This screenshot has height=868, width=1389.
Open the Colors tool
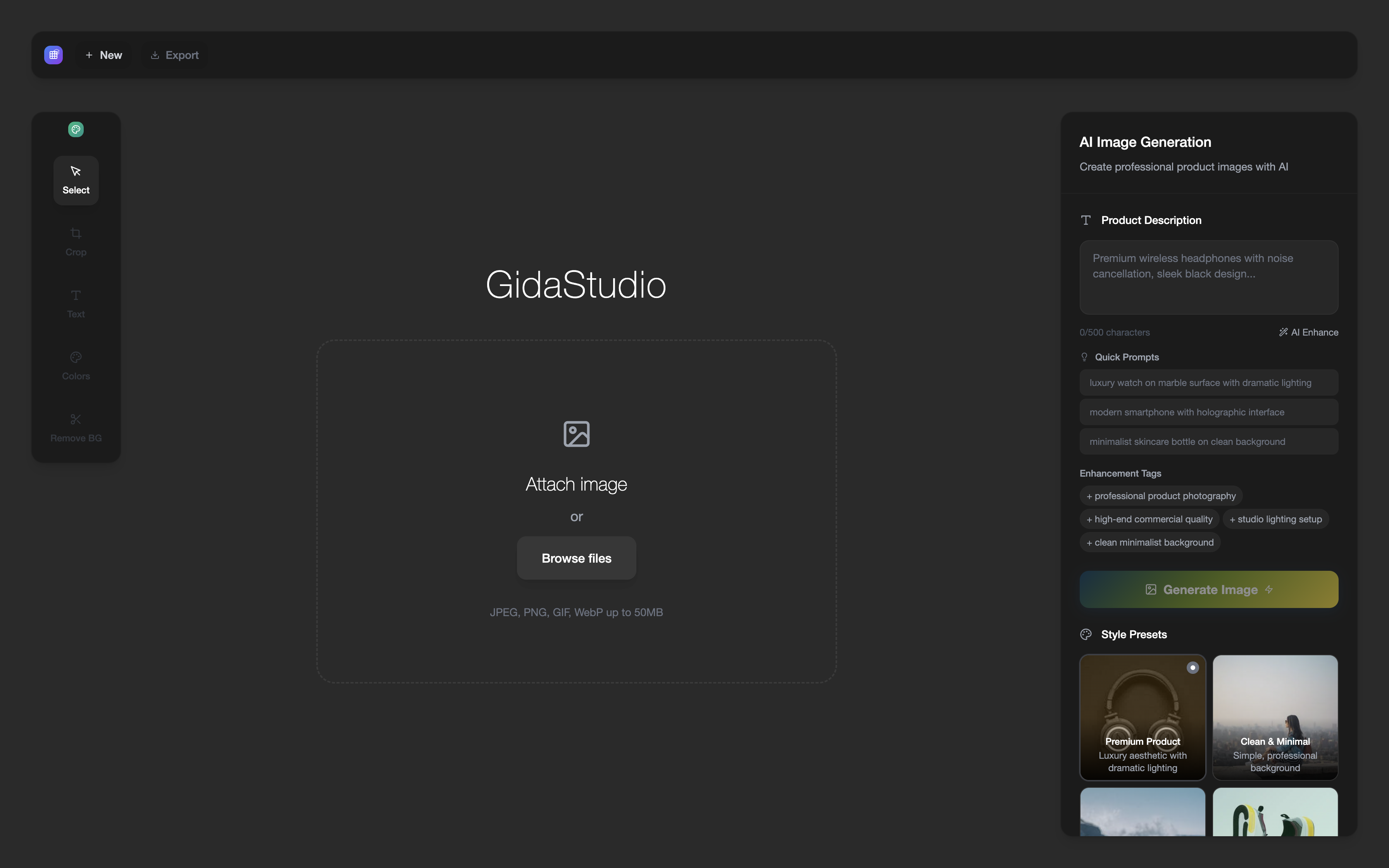(x=76, y=366)
